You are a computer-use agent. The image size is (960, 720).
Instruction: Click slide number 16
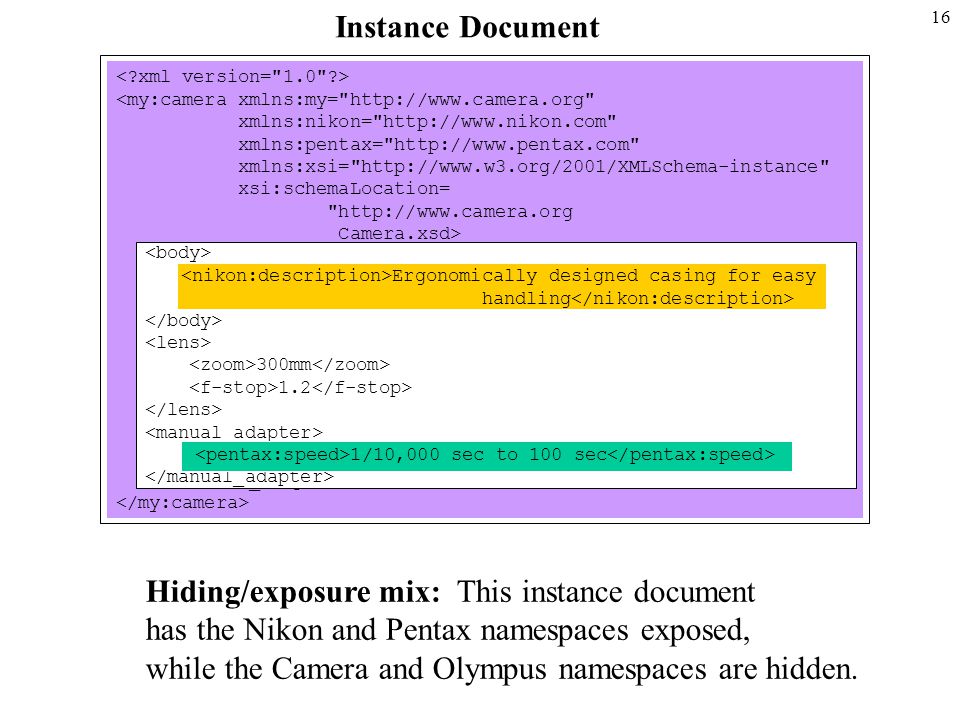coord(940,17)
